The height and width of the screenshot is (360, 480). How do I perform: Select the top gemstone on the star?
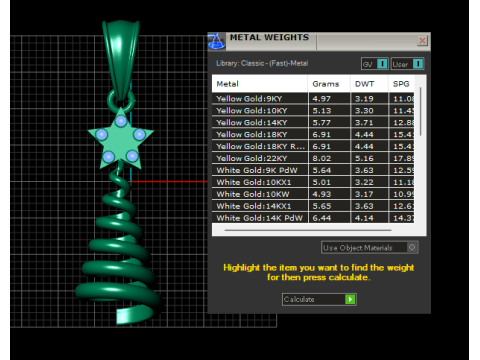pos(121,121)
